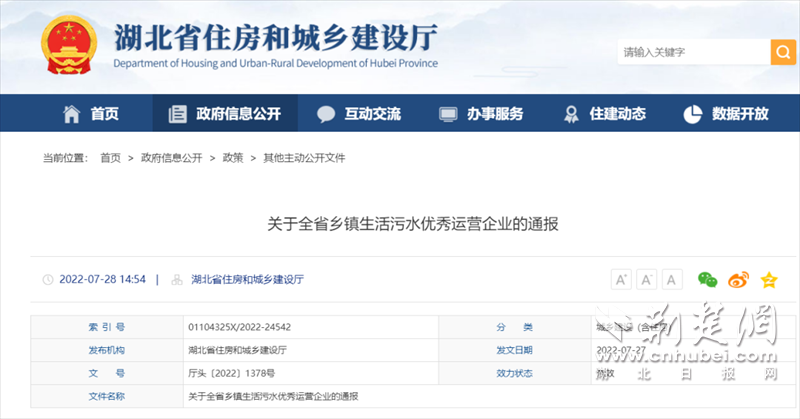Click the document number 厅头〔2022〕1378号

click(232, 374)
